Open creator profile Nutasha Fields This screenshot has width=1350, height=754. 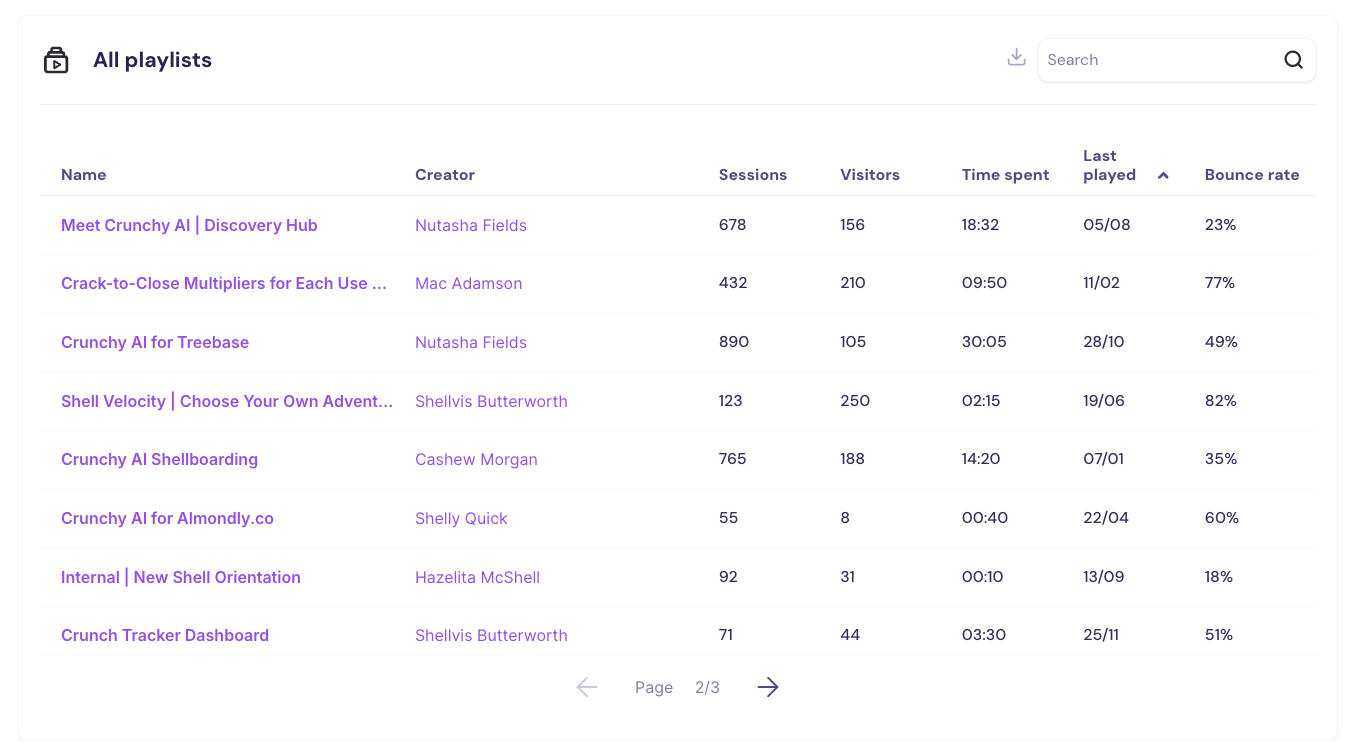[471, 225]
